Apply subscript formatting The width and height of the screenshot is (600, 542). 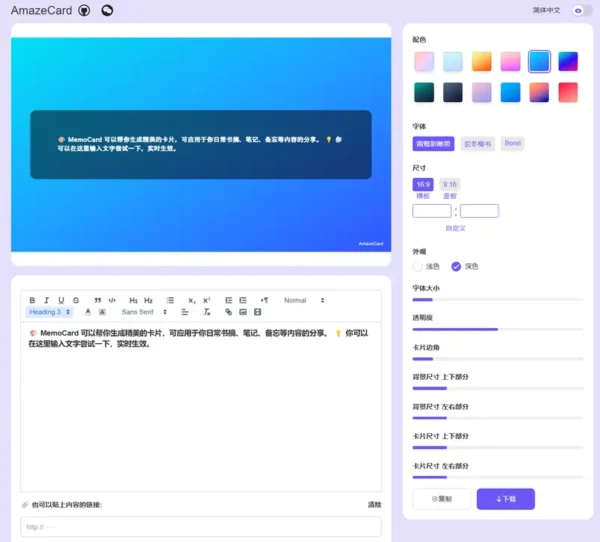tap(192, 300)
